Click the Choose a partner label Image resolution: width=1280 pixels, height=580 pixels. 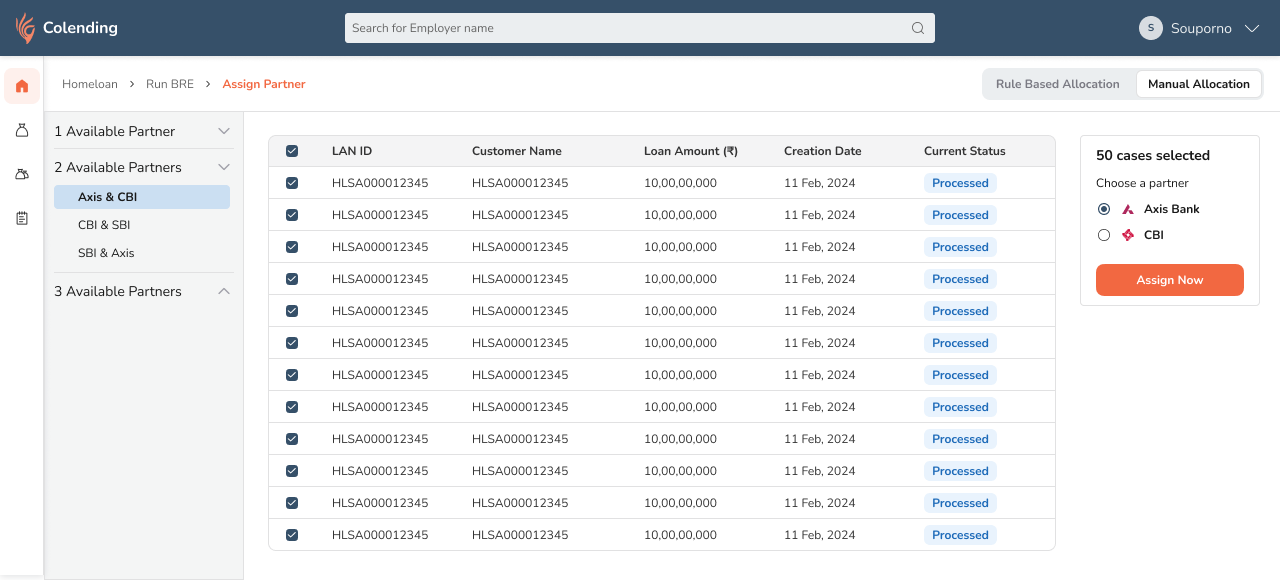(1142, 183)
